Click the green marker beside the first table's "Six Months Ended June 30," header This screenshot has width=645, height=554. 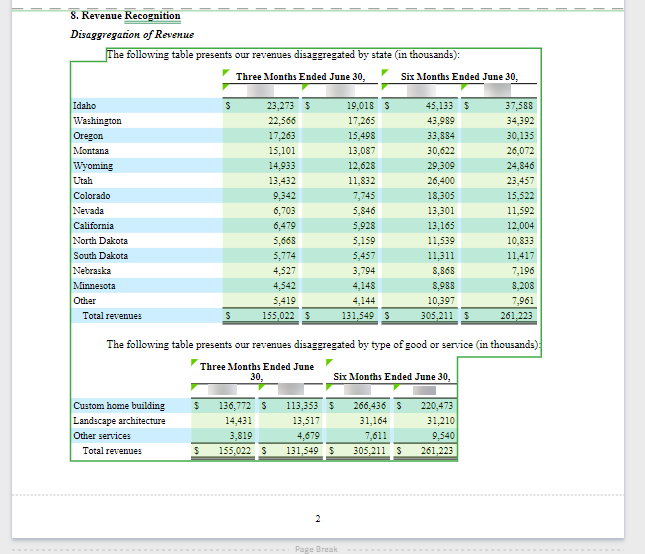385,72
